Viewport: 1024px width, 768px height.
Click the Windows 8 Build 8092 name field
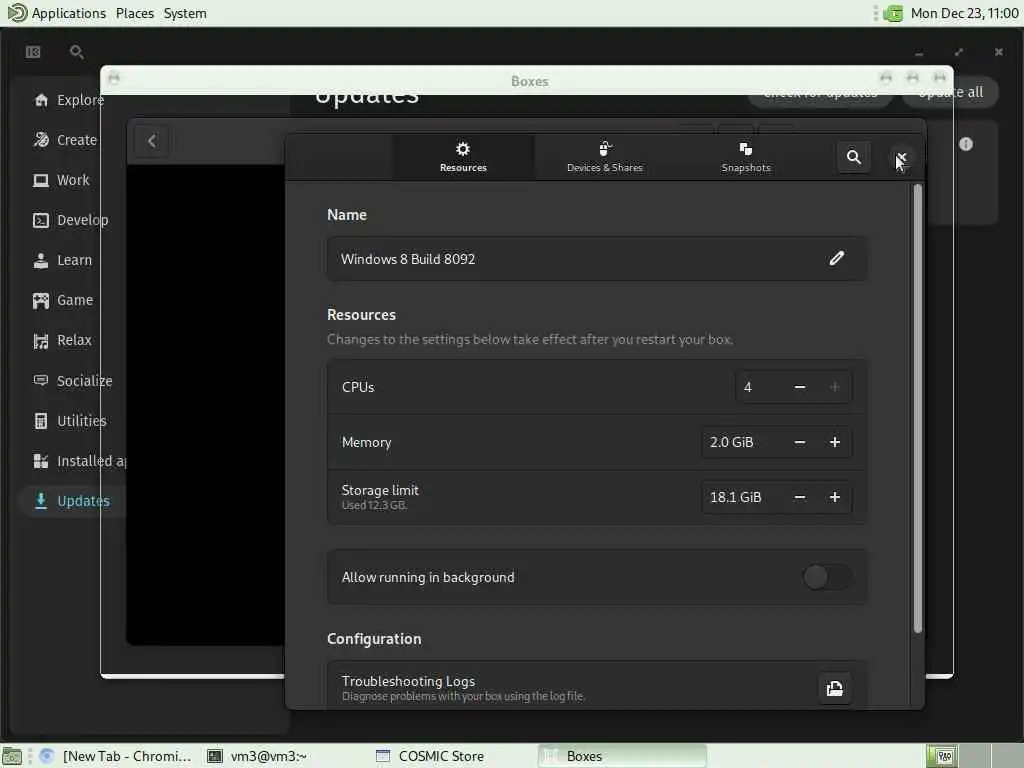597,259
